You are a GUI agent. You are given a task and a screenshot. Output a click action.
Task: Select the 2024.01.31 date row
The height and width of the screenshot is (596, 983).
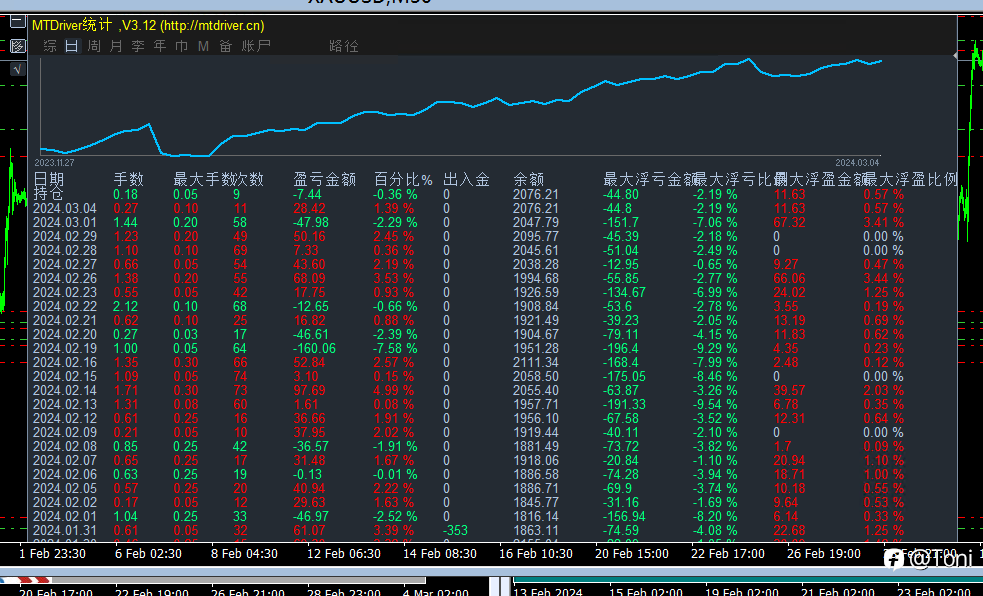[x=65, y=530]
